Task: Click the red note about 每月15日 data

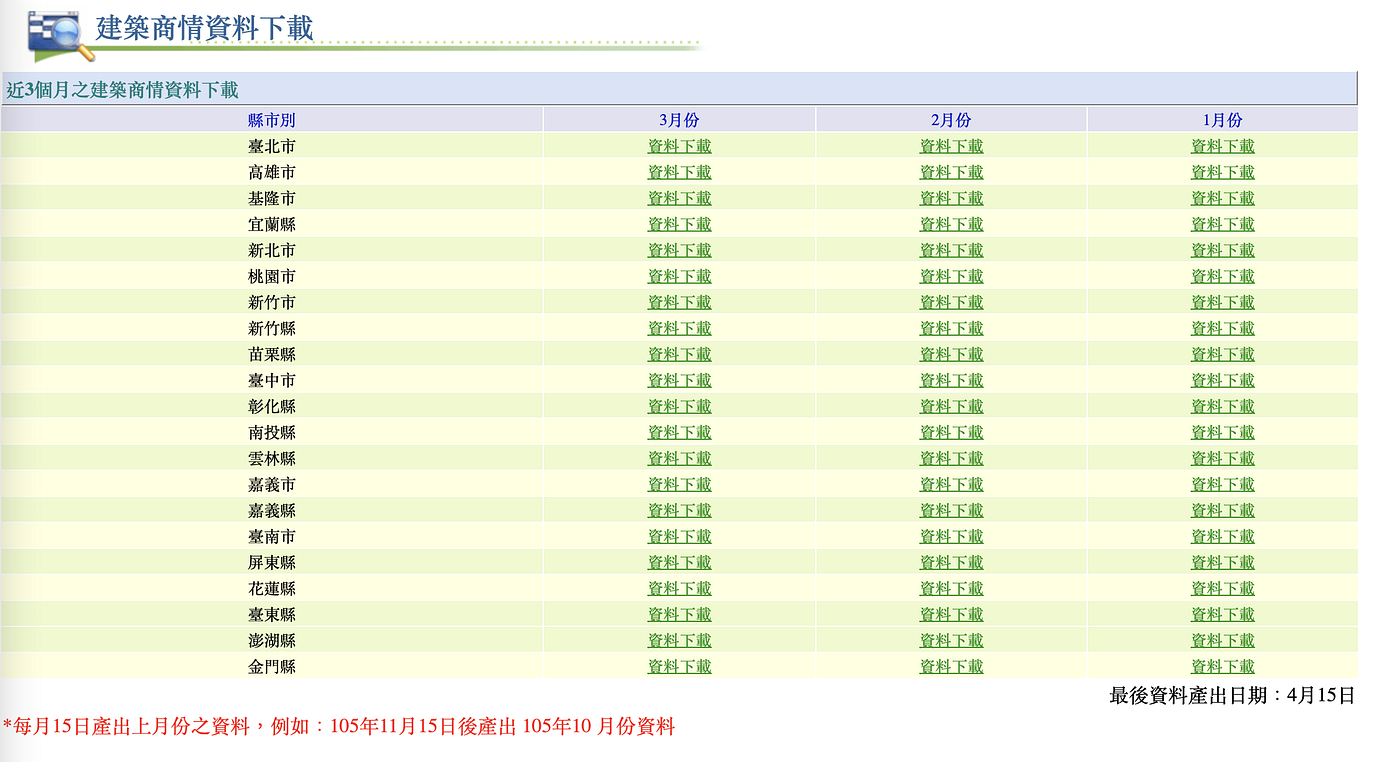Action: coord(339,727)
